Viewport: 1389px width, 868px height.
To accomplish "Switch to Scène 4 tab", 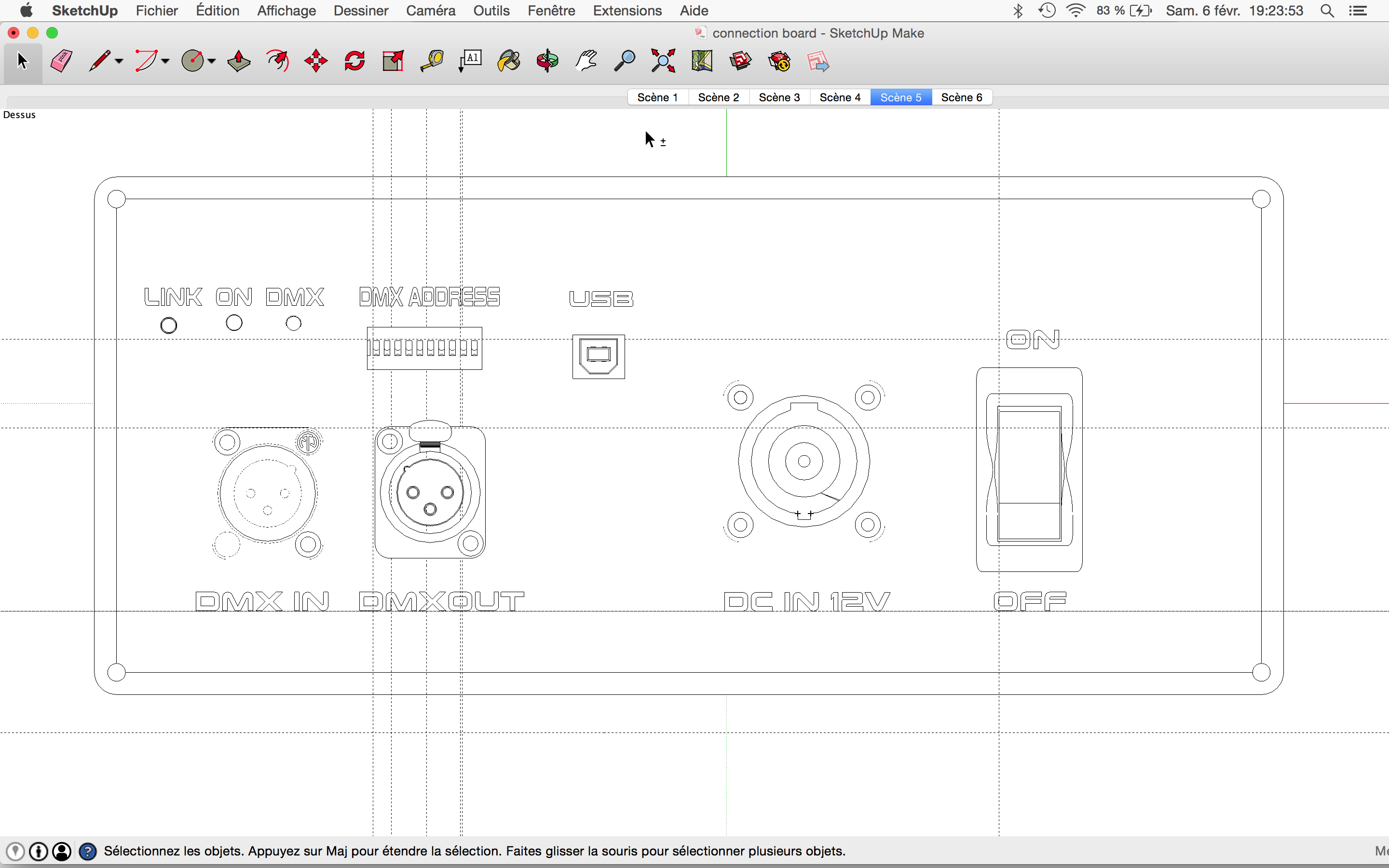I will point(840,97).
